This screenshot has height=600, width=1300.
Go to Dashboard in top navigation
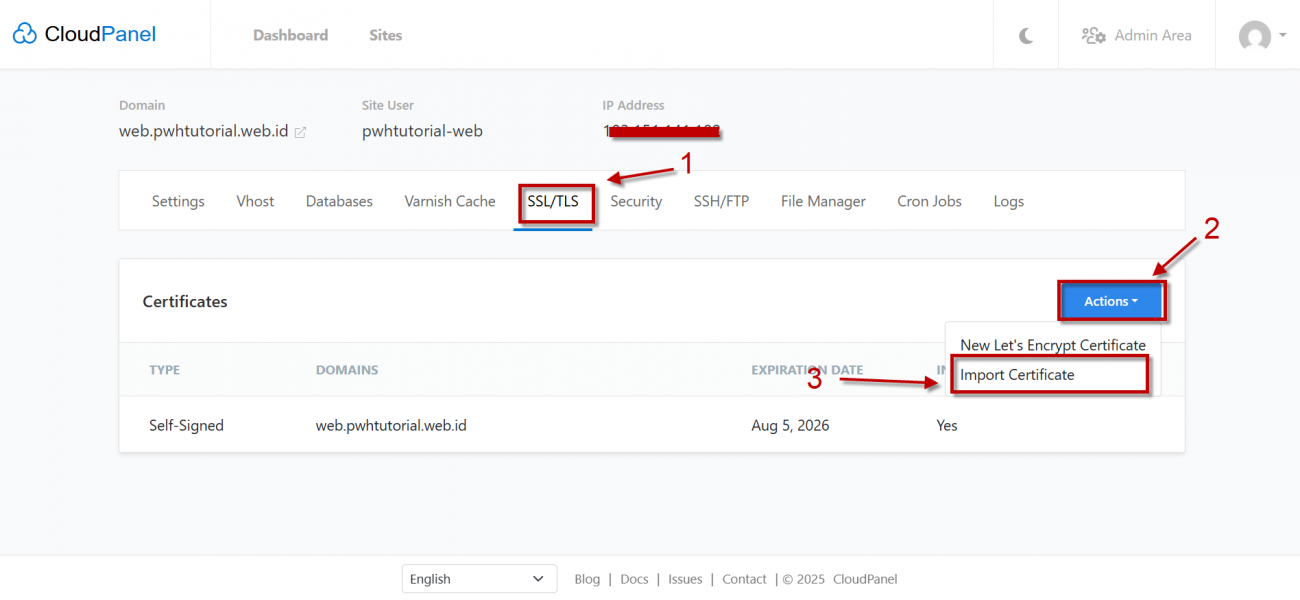point(290,35)
